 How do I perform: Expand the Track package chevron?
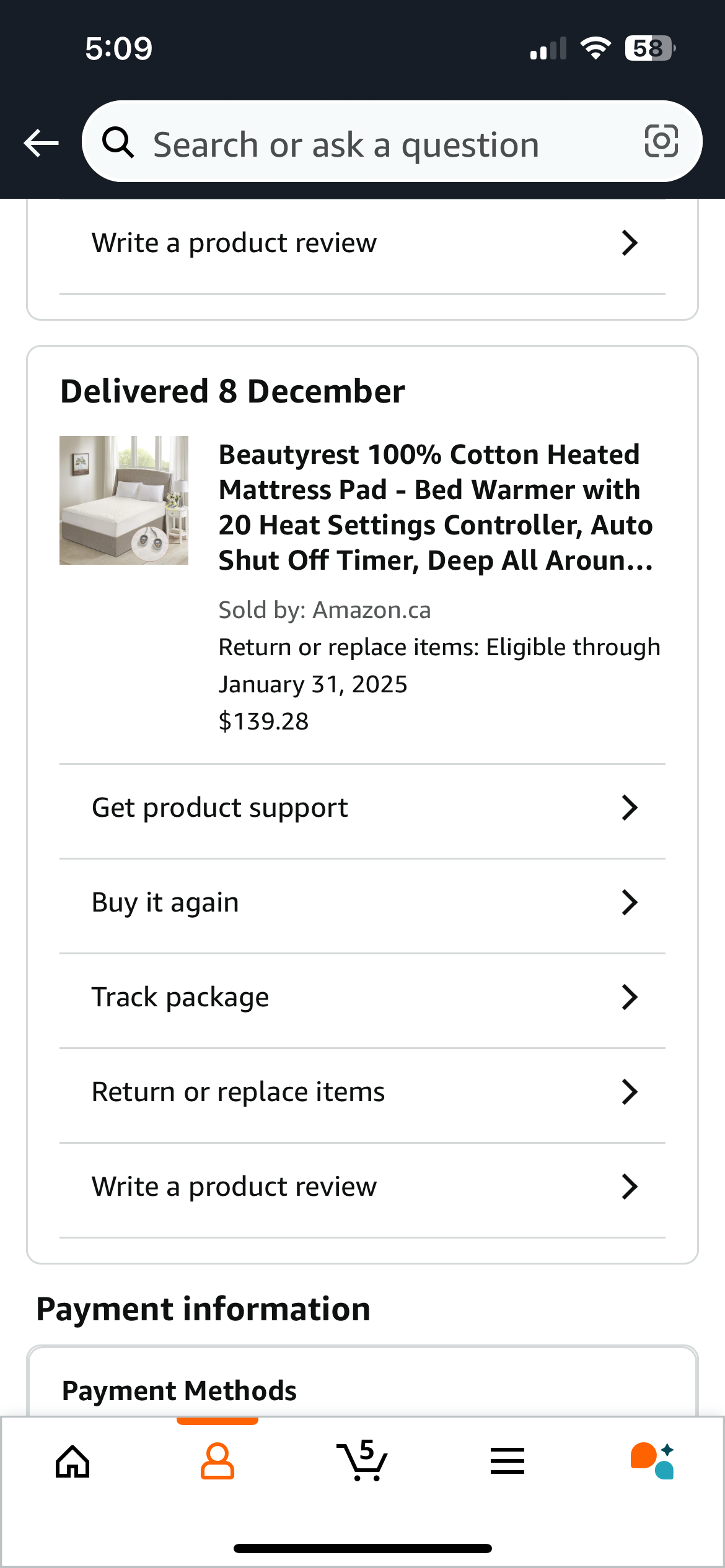[x=630, y=997]
